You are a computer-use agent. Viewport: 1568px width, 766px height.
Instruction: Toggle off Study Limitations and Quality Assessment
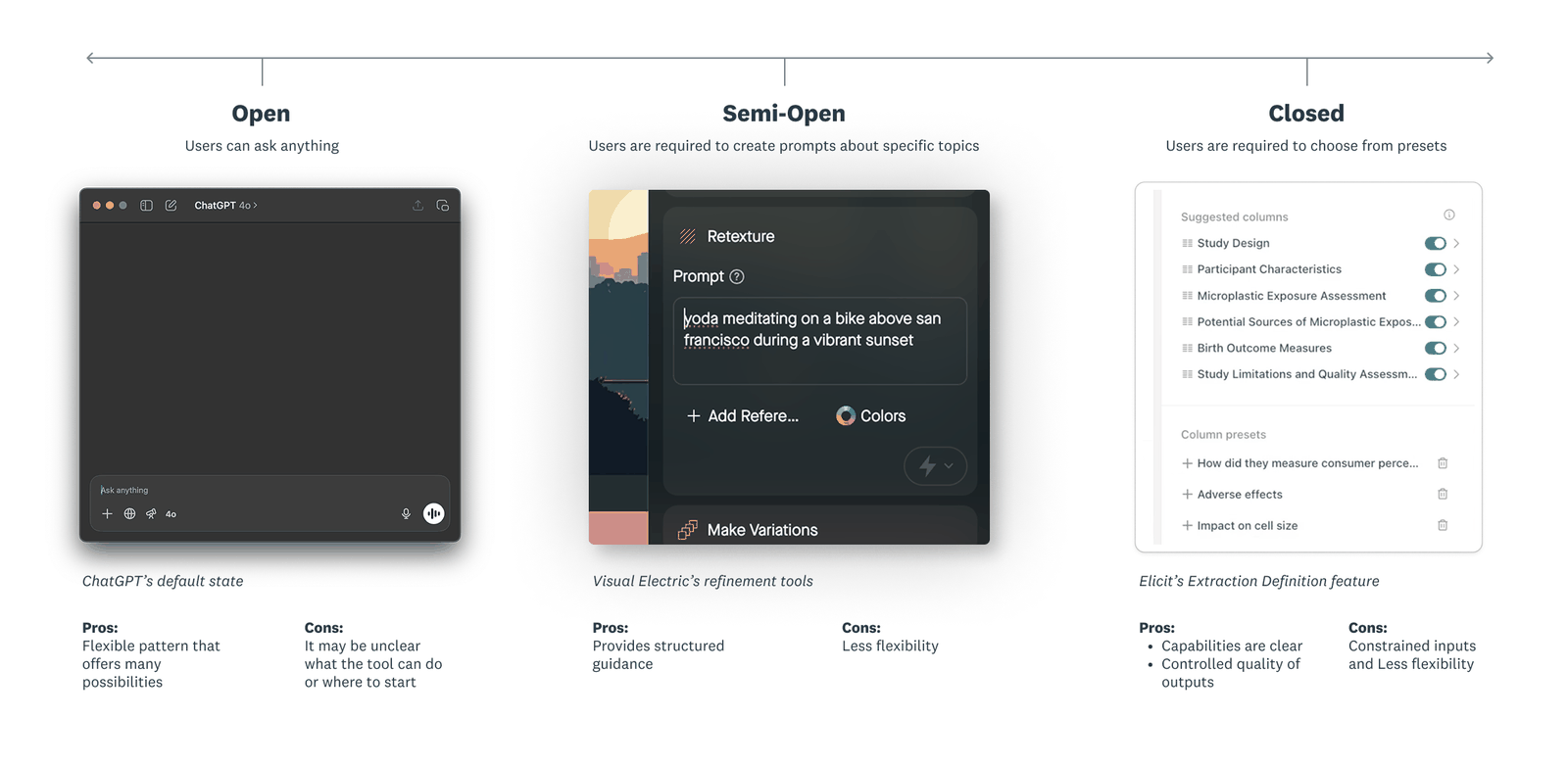[x=1436, y=374]
